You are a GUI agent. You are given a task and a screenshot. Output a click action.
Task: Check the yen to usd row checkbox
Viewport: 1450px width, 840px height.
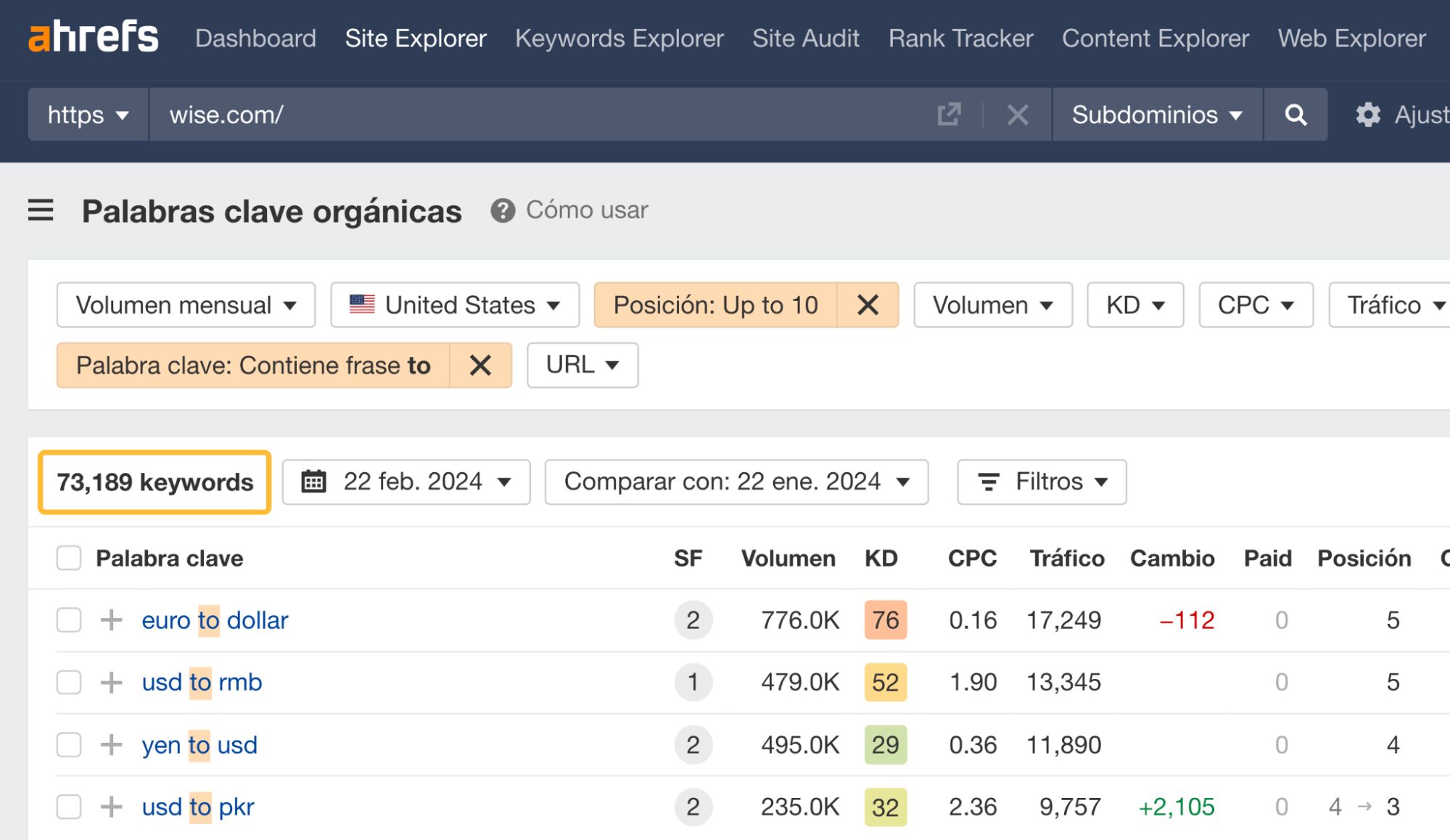pyautogui.click(x=69, y=744)
